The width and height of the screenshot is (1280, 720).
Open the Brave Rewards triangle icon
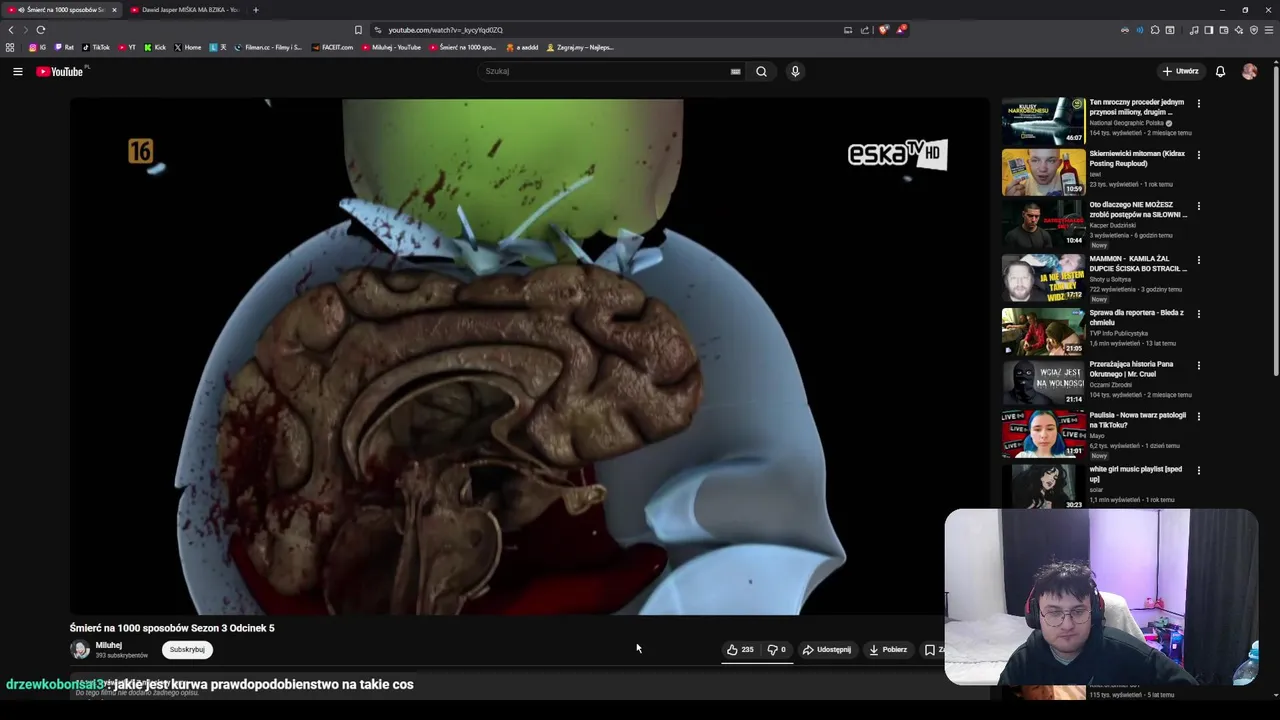(x=901, y=30)
